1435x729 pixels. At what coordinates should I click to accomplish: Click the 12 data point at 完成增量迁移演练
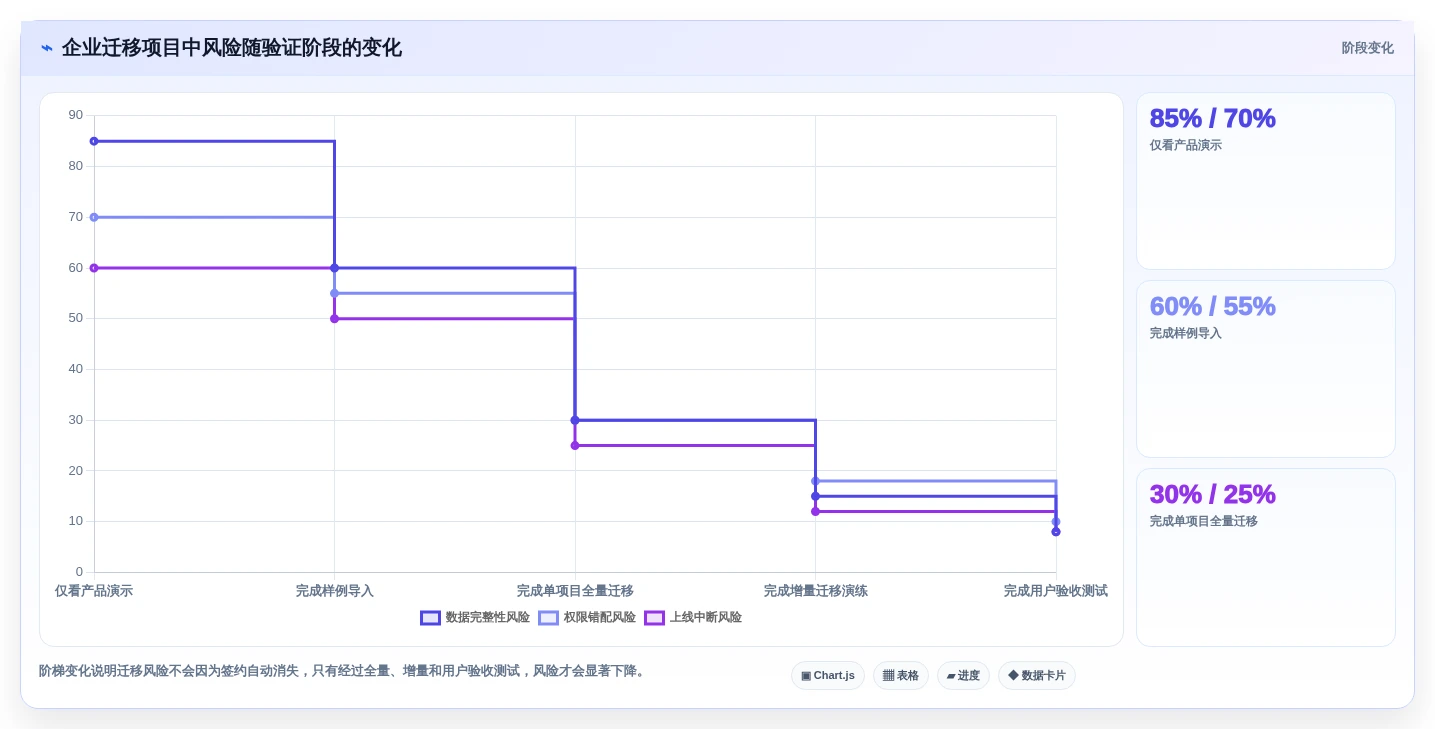click(x=815, y=511)
